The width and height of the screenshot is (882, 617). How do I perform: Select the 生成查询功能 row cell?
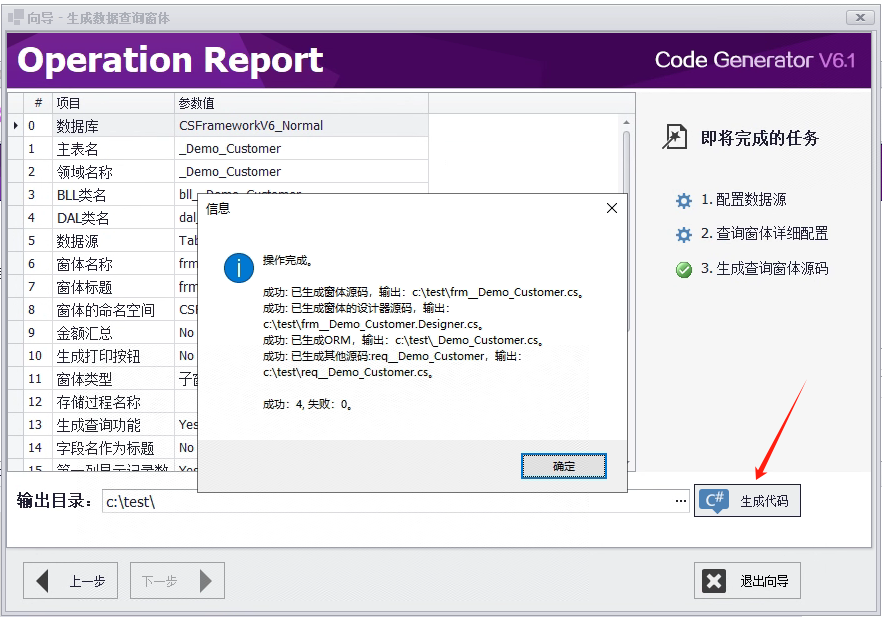(x=113, y=425)
